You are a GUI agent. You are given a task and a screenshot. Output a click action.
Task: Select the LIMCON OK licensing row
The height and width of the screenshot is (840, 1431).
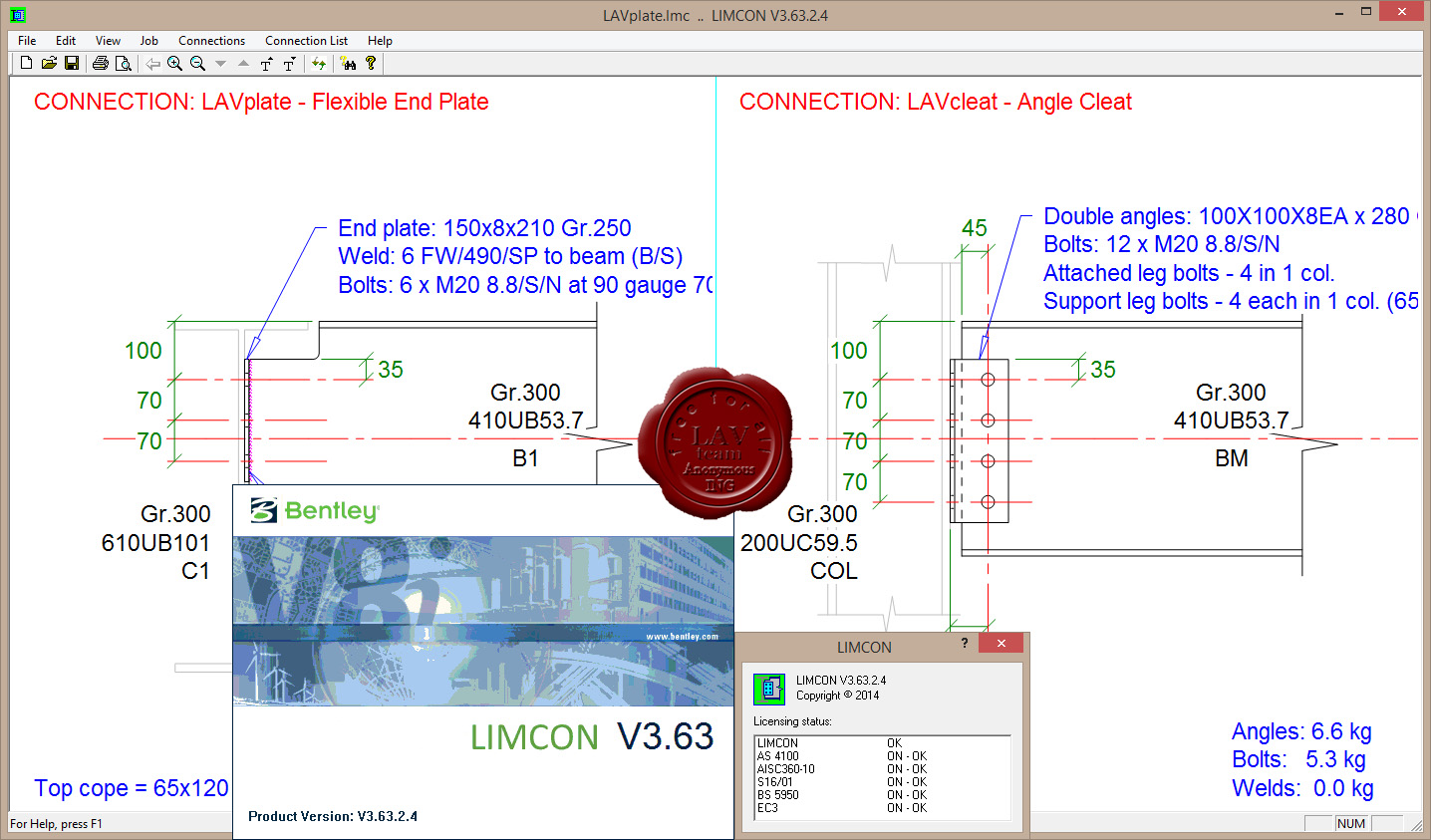tap(883, 743)
